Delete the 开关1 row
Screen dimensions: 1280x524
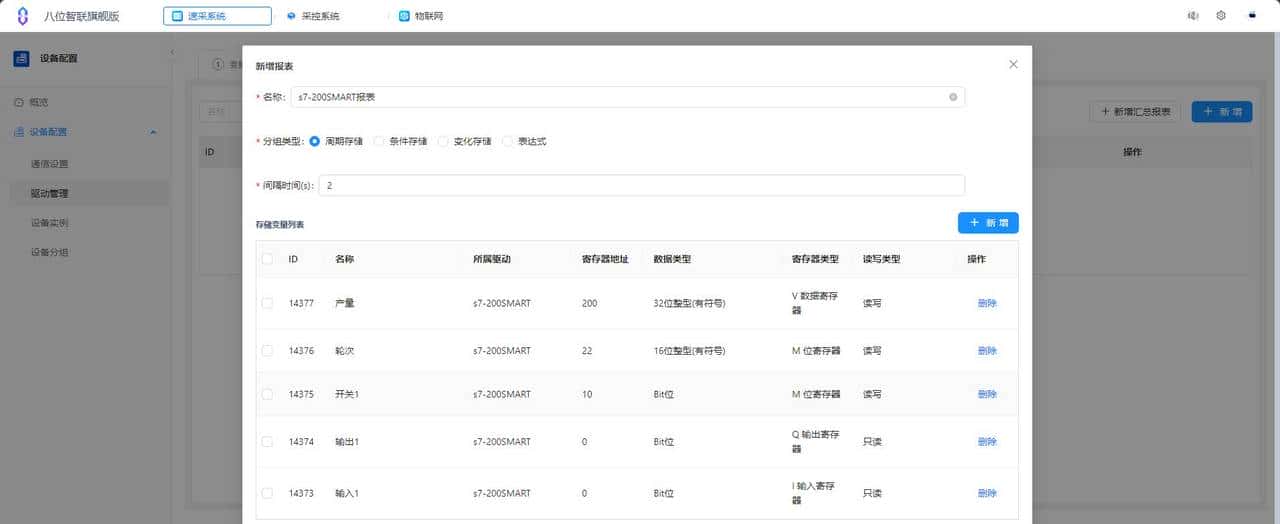pos(987,394)
